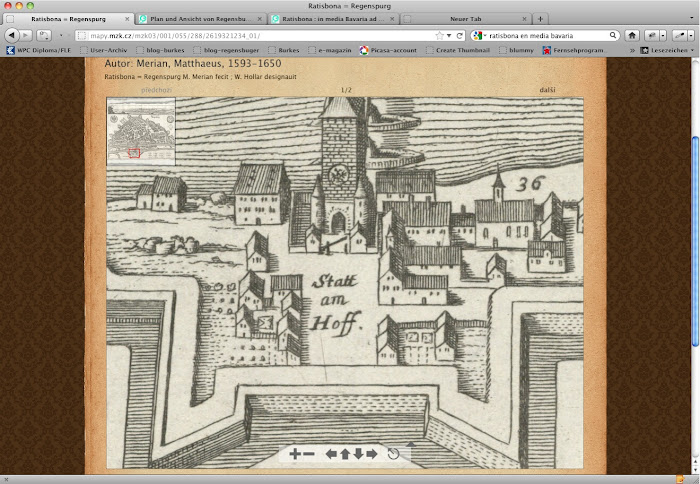Click the eyedropper-style addon toolbar icon
Image resolution: width=700 pixels, height=484 pixels.
[x=680, y=35]
